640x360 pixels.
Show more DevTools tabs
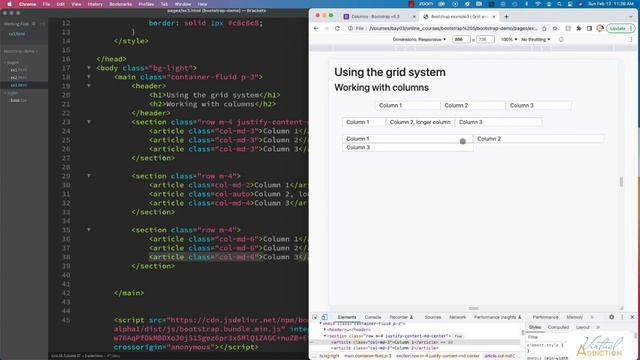coord(592,317)
